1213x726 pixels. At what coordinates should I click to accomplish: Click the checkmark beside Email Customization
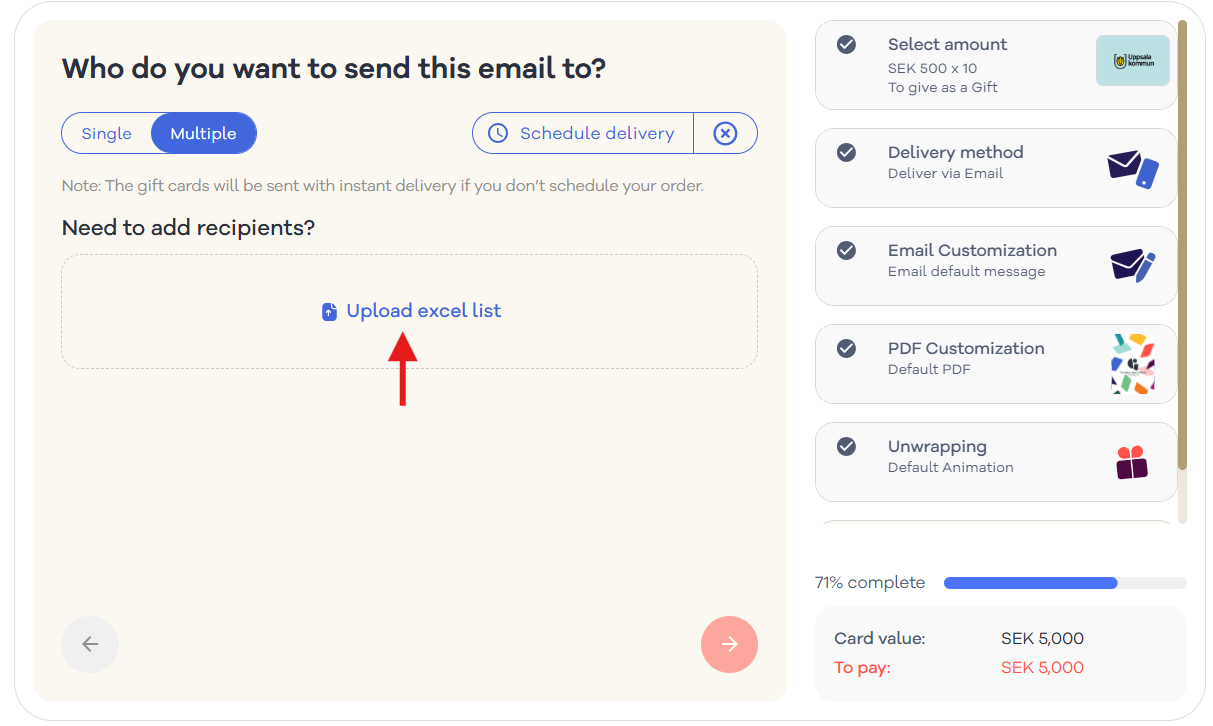[x=846, y=251]
